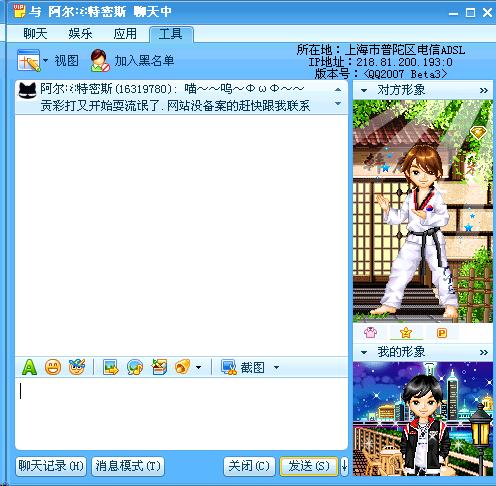496x486 pixels.
Task: Open the send options arrow beside 发送
Action: [x=344, y=466]
